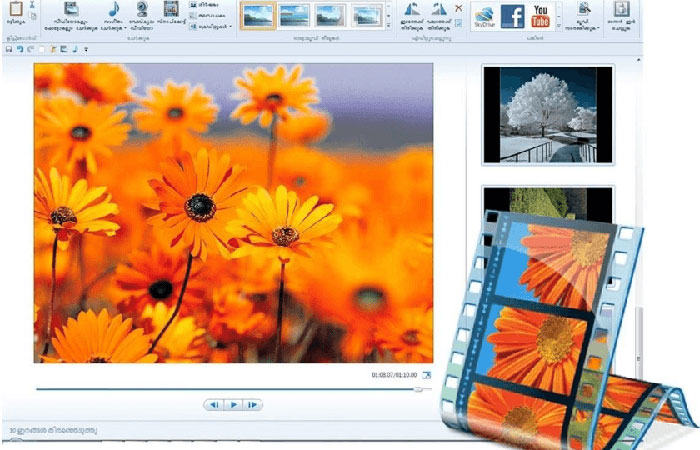Click the Snapshot filmstrip icon
700x450 pixels.
tap(171, 10)
